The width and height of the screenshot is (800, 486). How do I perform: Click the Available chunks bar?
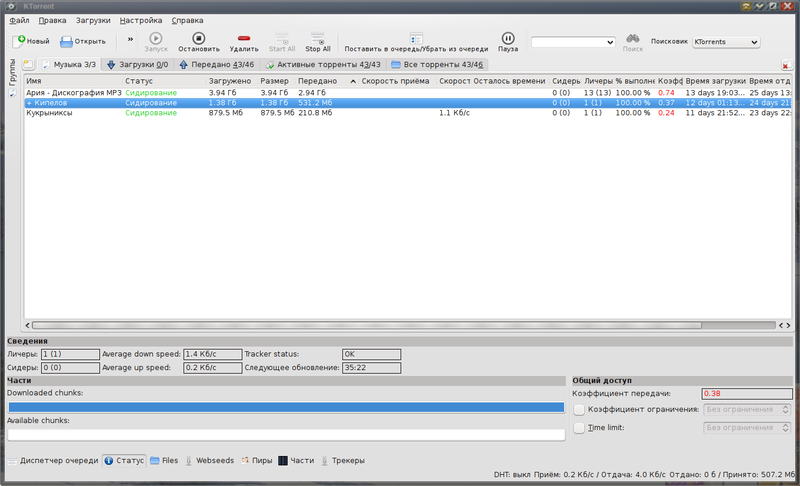[x=286, y=434]
